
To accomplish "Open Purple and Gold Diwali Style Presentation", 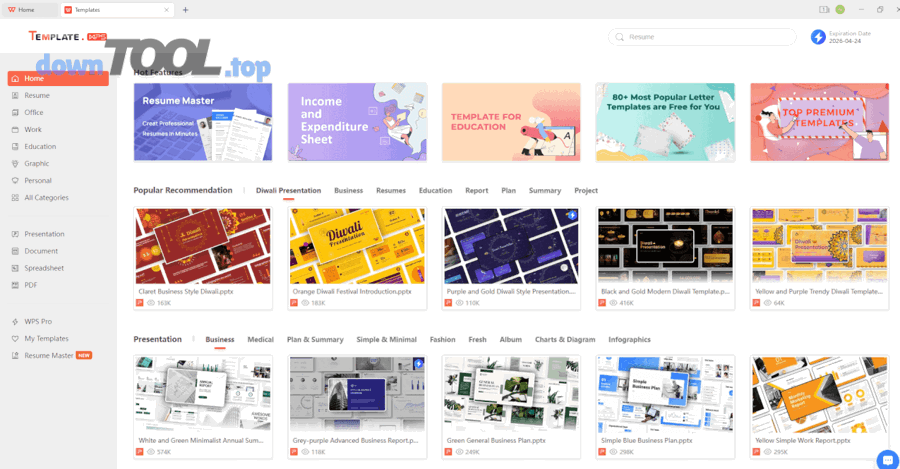I will [511, 258].
